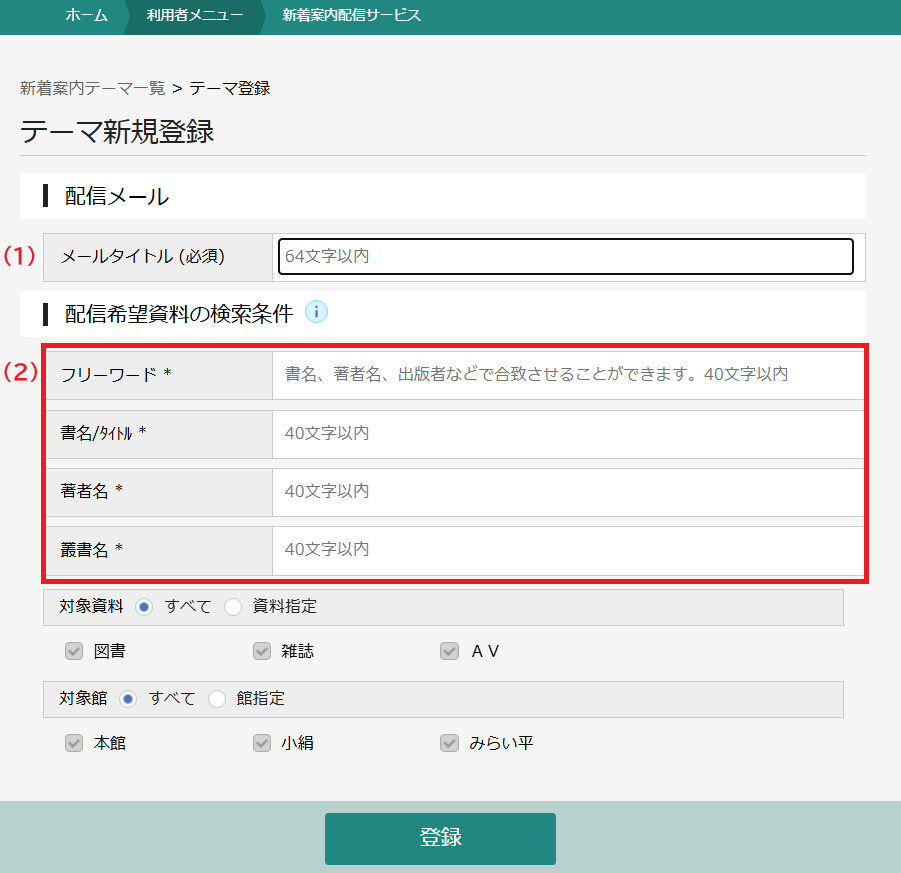Click the メールタイトル input field

pos(565,256)
